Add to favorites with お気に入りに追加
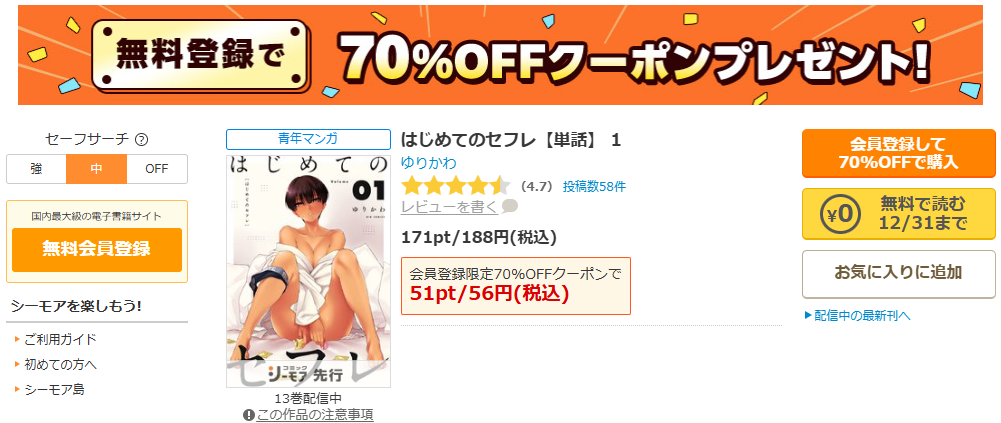The width and height of the screenshot is (1001, 423). 899,274
